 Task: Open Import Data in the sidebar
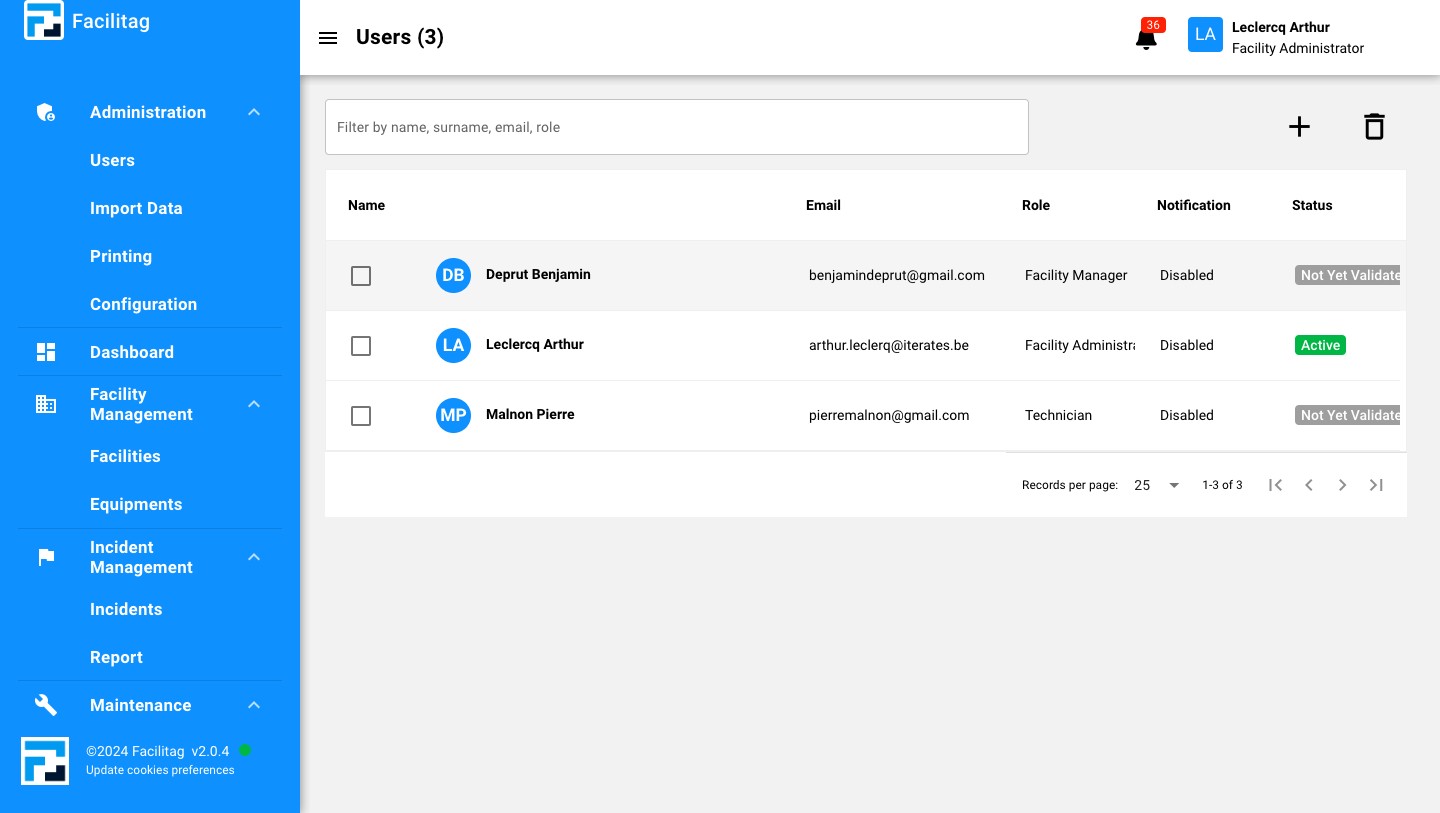pyautogui.click(x=136, y=208)
